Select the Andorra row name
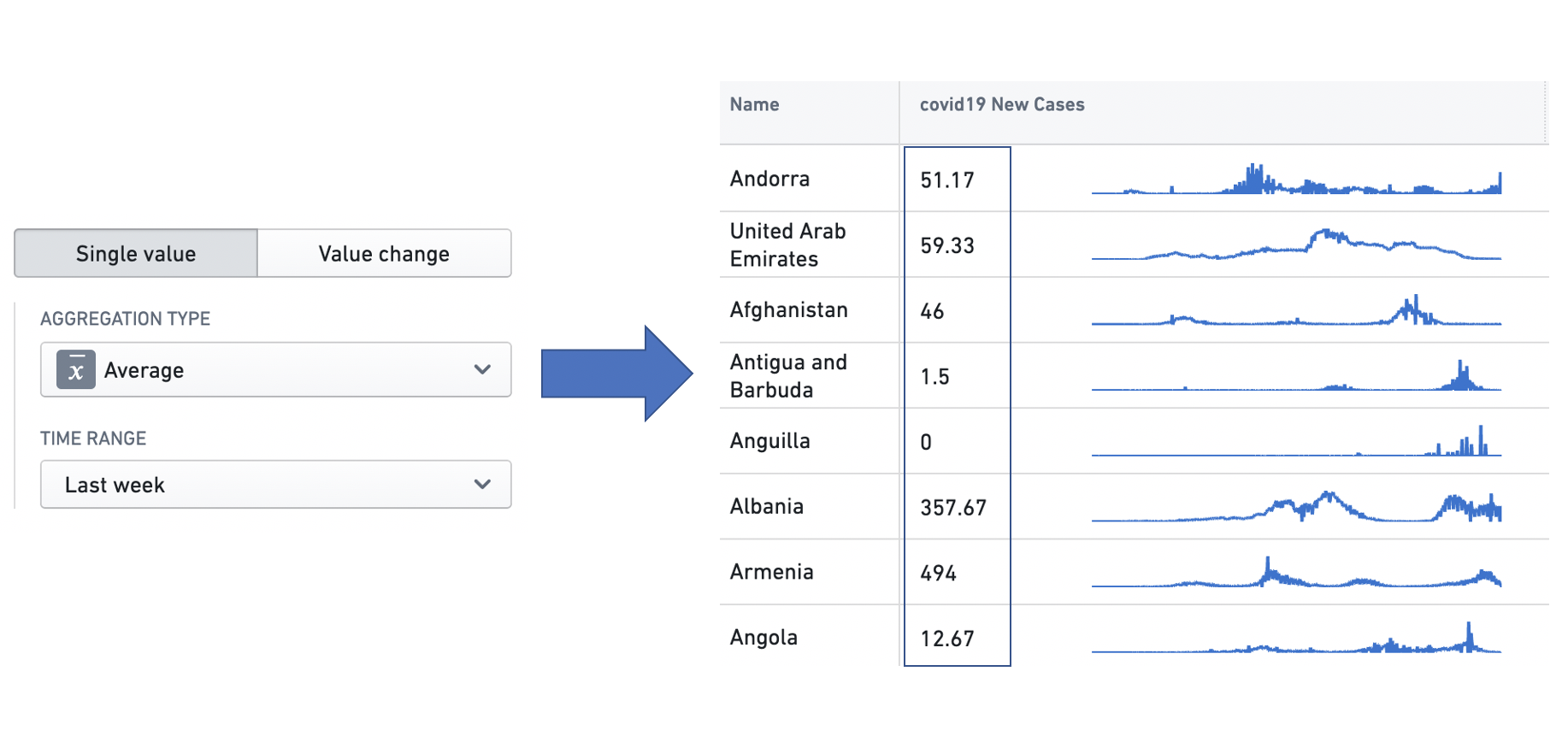The image size is (1568, 742). pos(769,179)
